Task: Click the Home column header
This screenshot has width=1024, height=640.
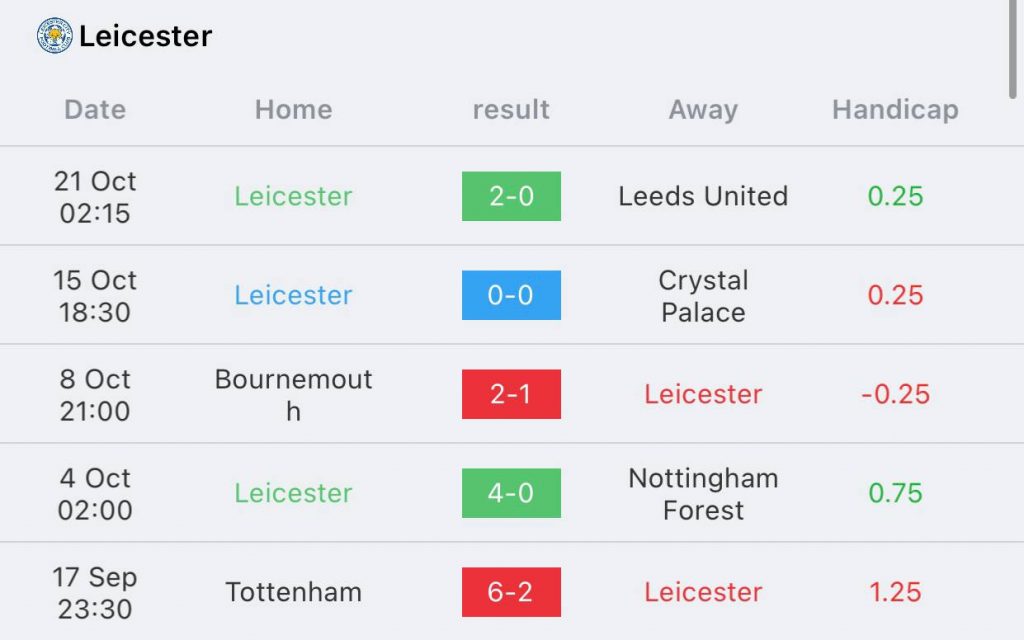Action: (293, 109)
